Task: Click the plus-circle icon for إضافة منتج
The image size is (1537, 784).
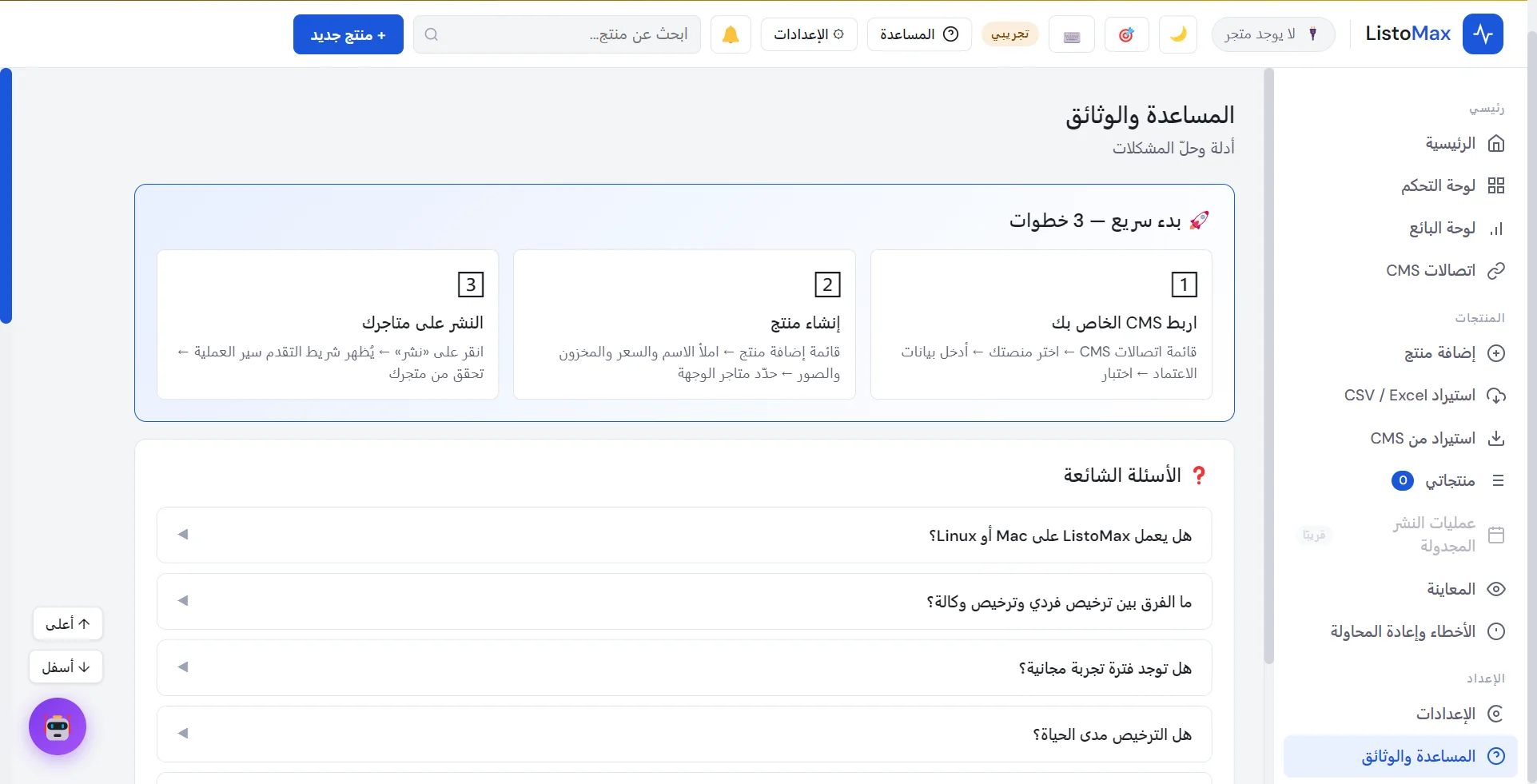Action: point(1496,353)
